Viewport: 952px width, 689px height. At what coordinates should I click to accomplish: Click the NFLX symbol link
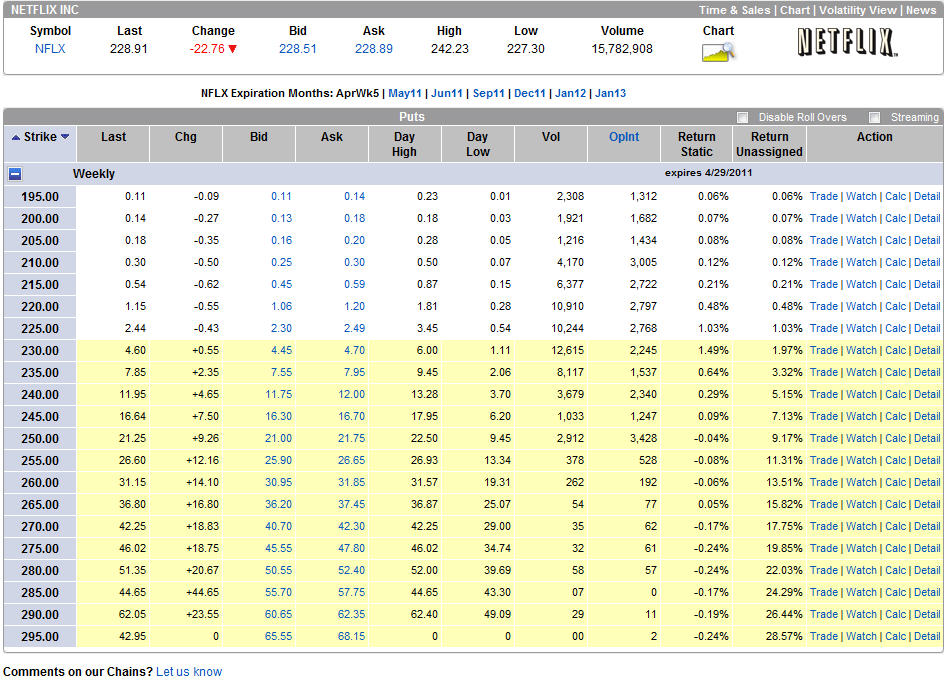tap(50, 48)
